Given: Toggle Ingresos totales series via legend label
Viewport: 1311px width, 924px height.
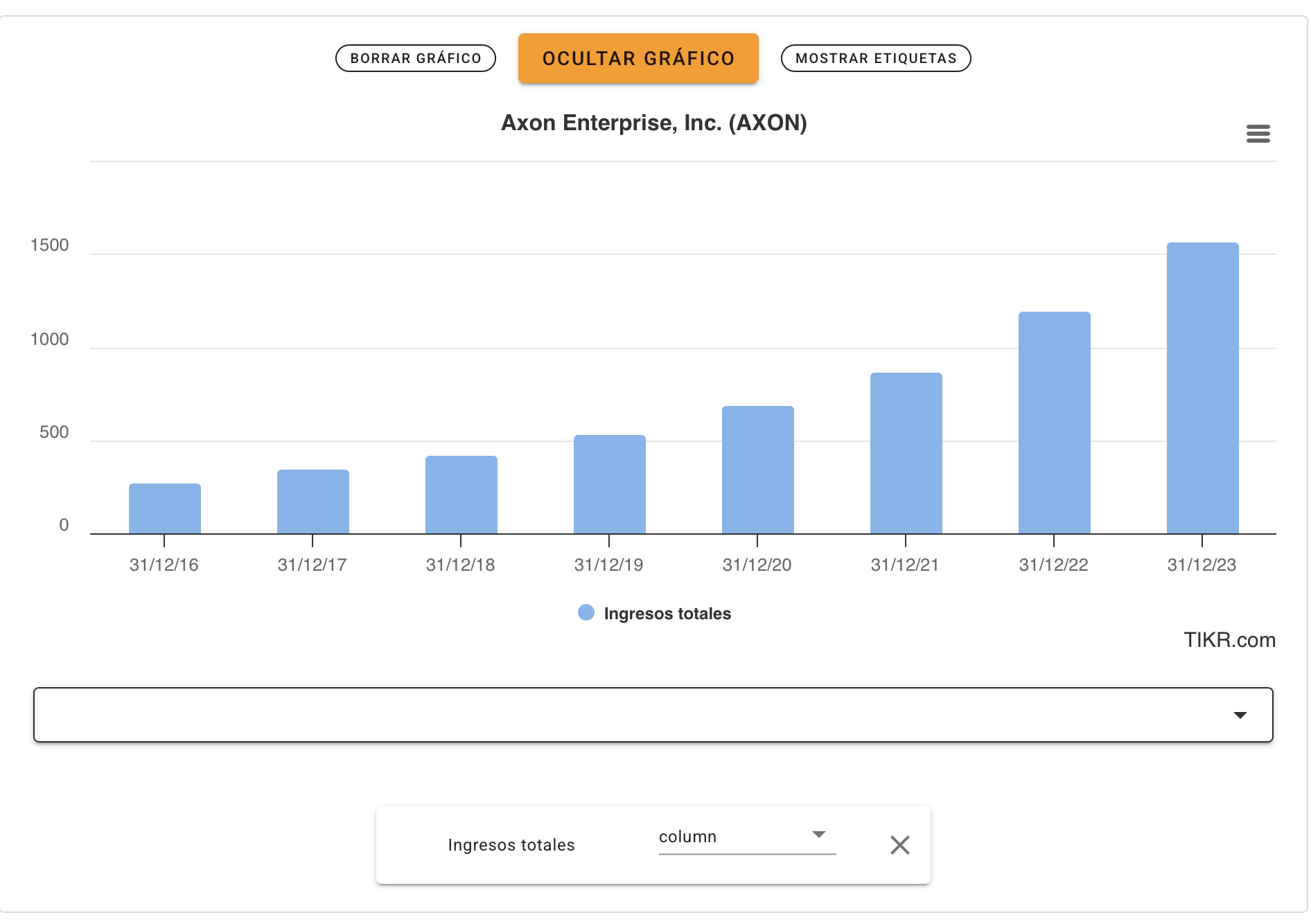Looking at the screenshot, I should (x=667, y=614).
